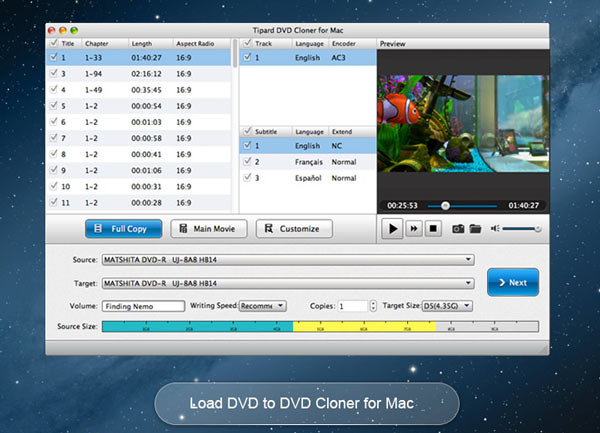Uncheck title 7 checkbox
Viewport: 600px width, 433px height.
tap(54, 138)
